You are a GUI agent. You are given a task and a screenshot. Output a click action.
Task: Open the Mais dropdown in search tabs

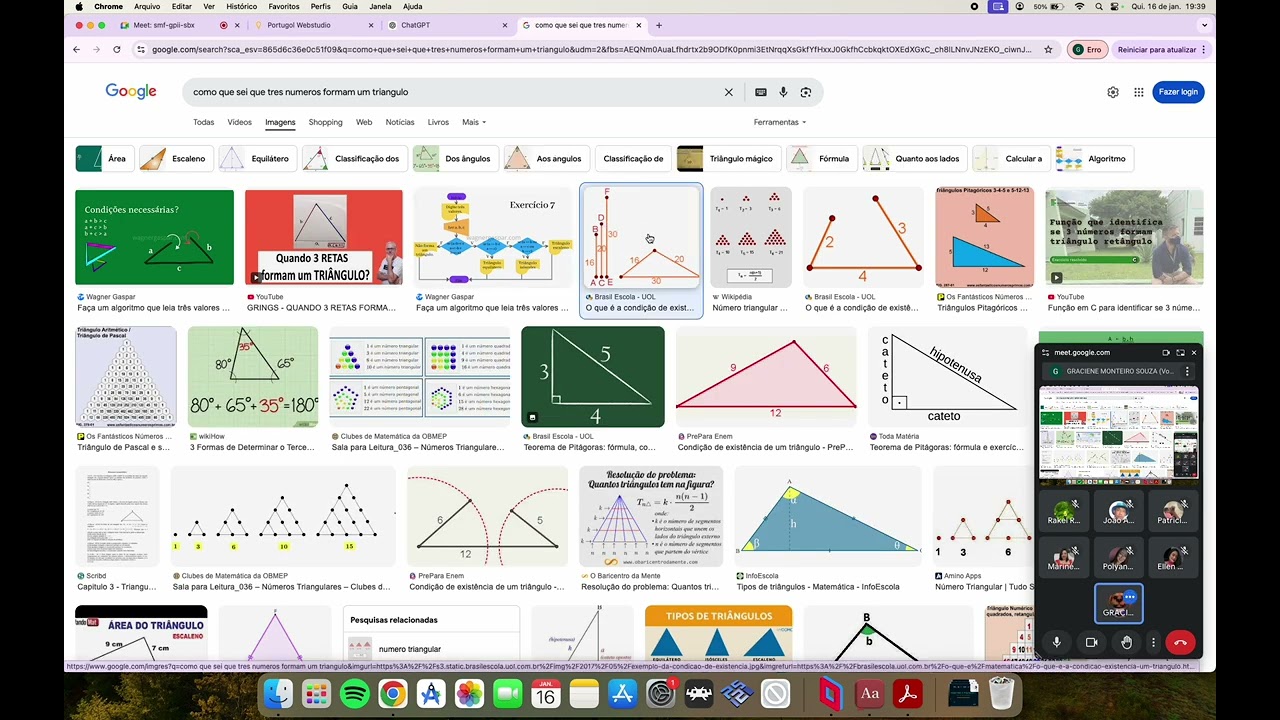click(x=474, y=122)
